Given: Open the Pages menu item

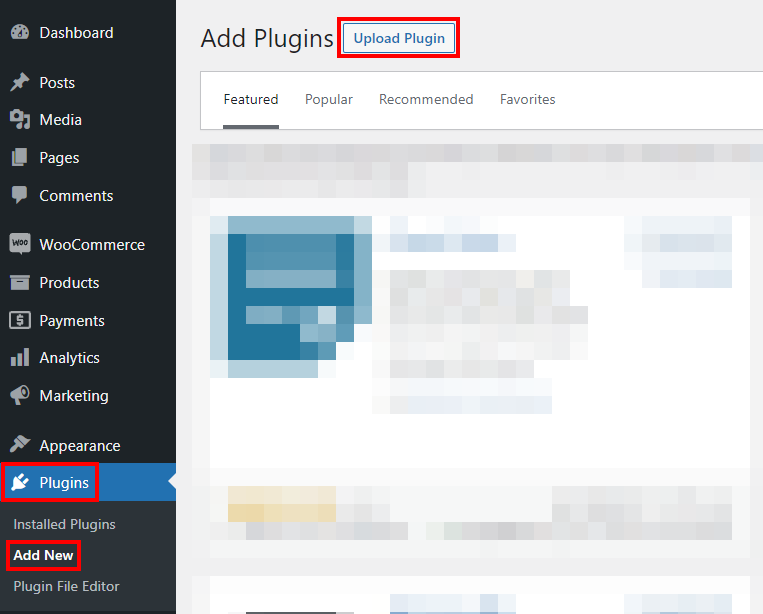Looking at the screenshot, I should click(x=59, y=158).
